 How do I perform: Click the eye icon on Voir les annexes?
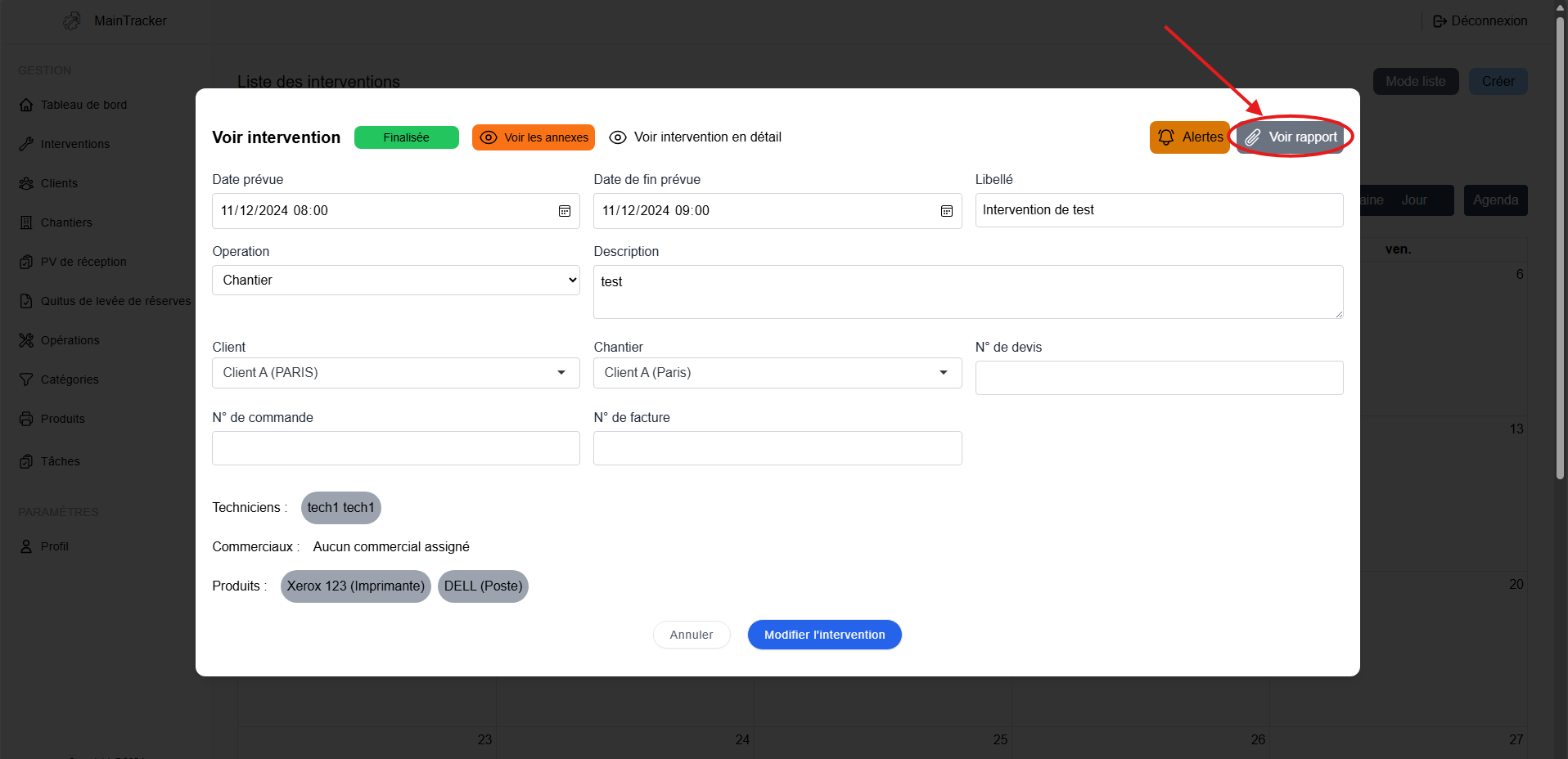[x=489, y=137]
